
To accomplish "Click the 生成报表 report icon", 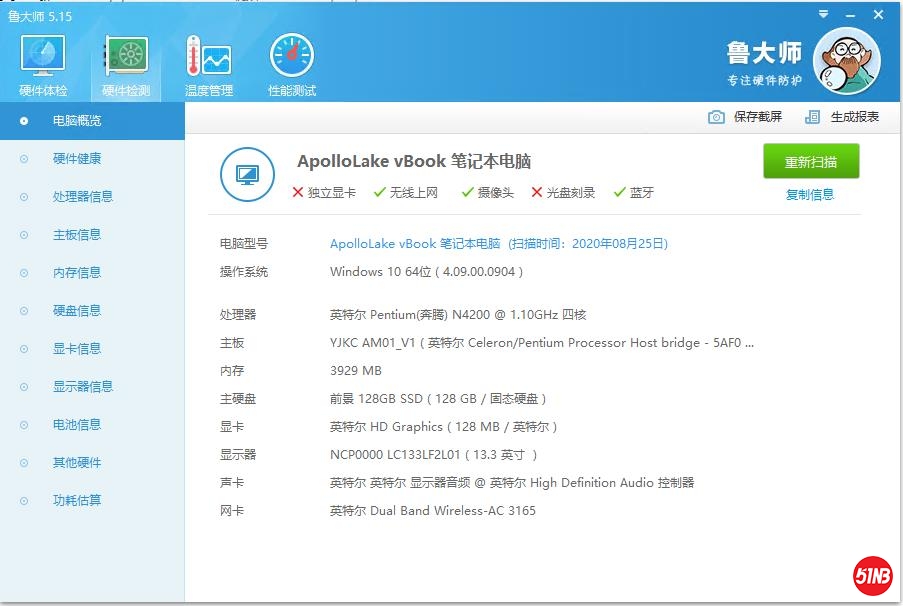I will (x=813, y=117).
